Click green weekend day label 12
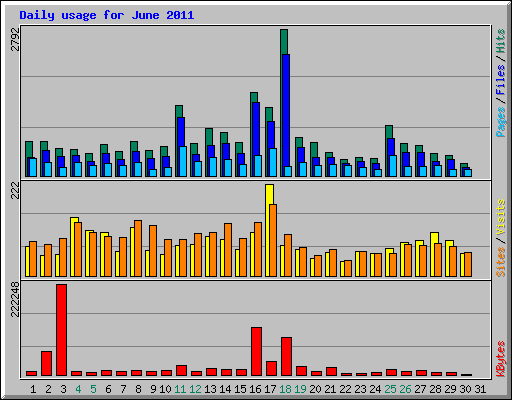 coord(195,389)
